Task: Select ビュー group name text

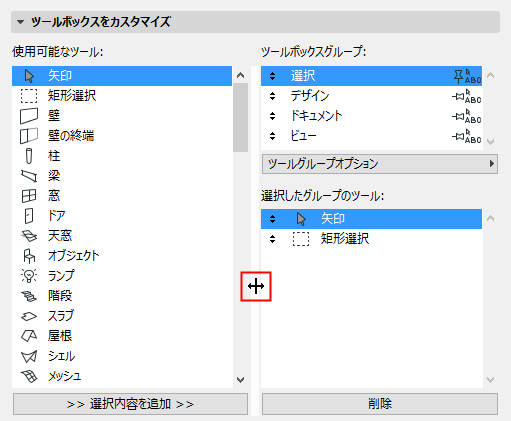Action: point(303,136)
